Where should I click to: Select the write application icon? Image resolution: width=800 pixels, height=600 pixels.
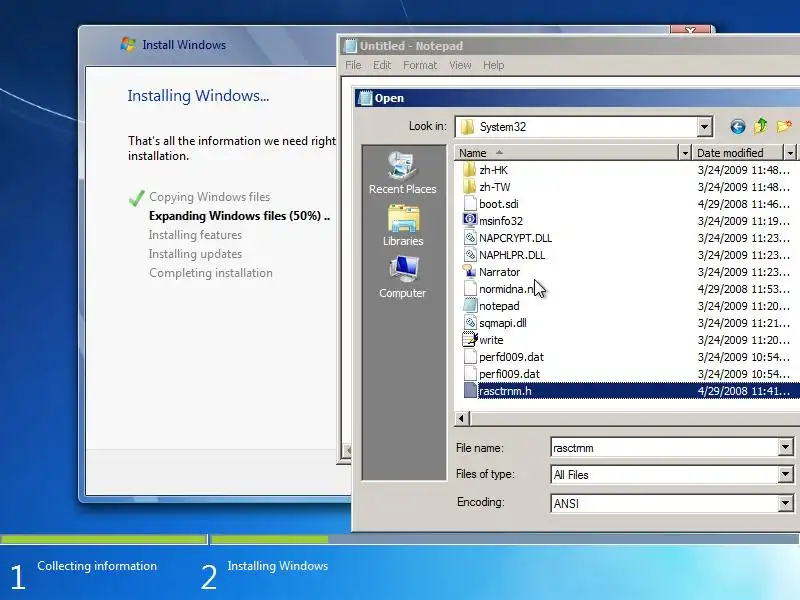(x=469, y=340)
